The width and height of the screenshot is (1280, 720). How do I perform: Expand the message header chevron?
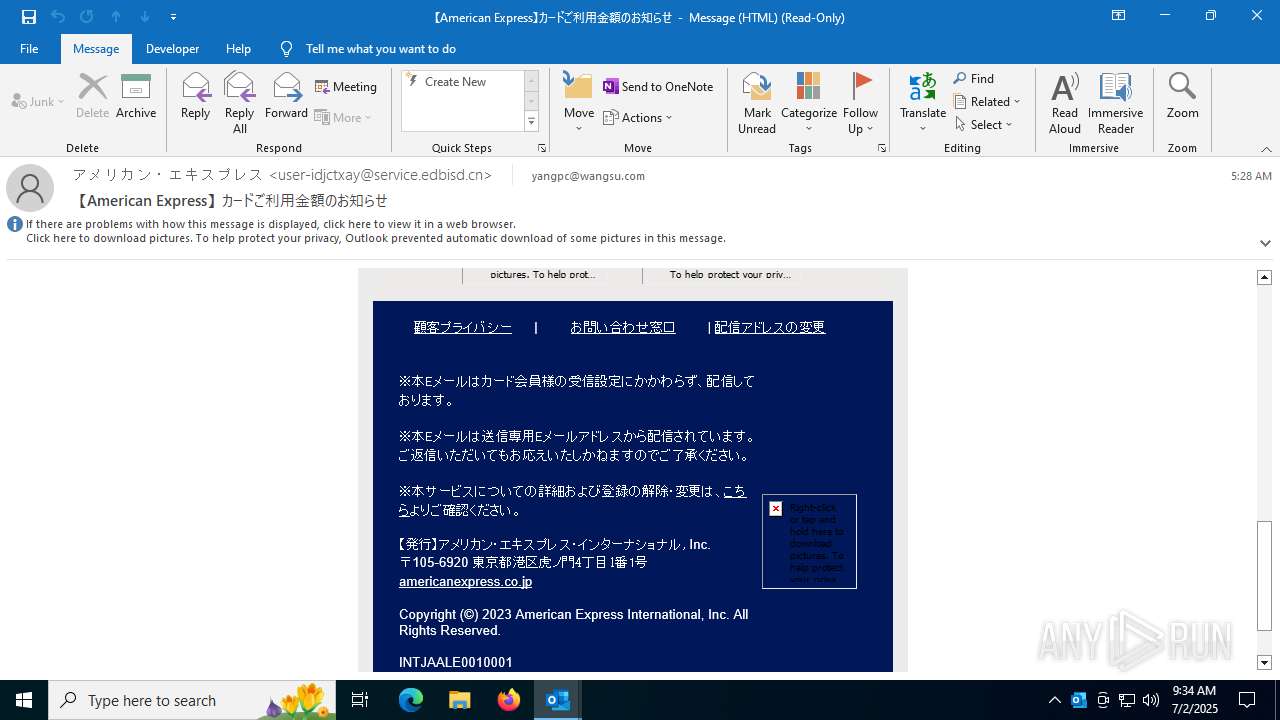pos(1265,243)
